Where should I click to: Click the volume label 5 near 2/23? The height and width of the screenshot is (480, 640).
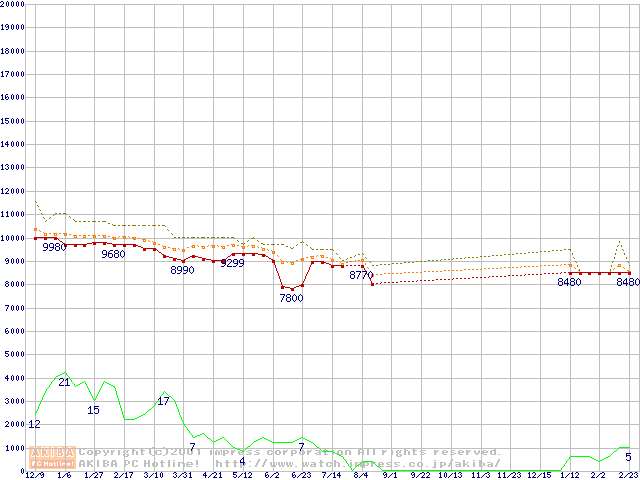click(x=628, y=457)
